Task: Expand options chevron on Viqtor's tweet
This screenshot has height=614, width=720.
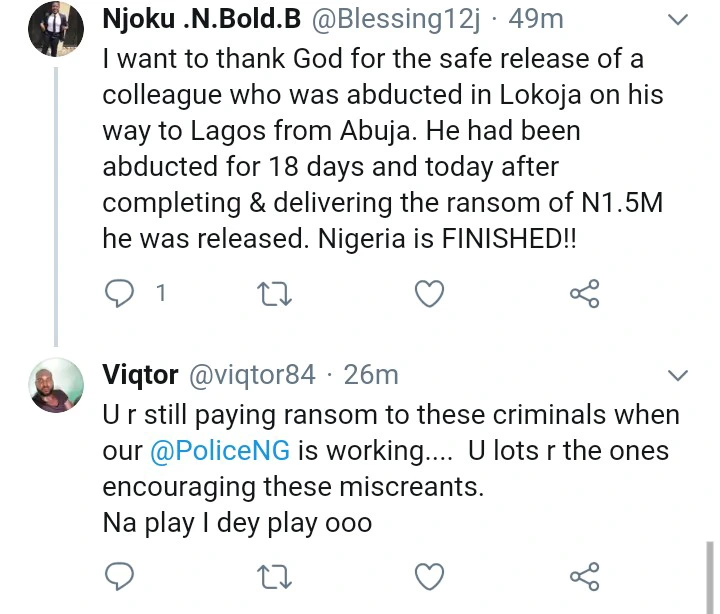Action: click(x=678, y=376)
